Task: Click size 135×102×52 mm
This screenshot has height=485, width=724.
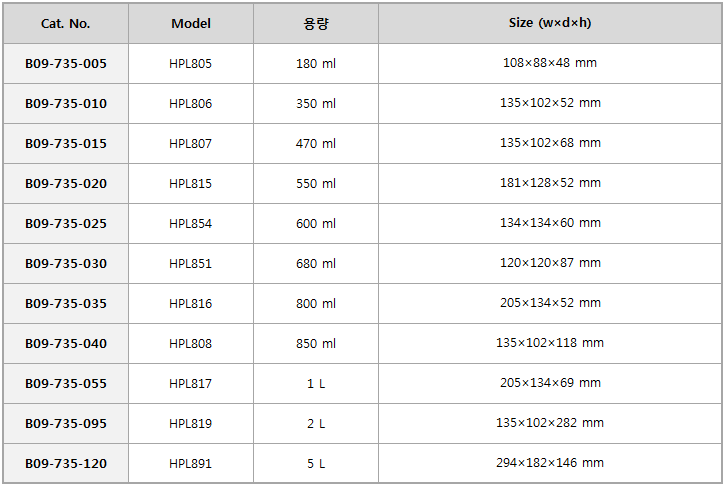Action: click(550, 103)
